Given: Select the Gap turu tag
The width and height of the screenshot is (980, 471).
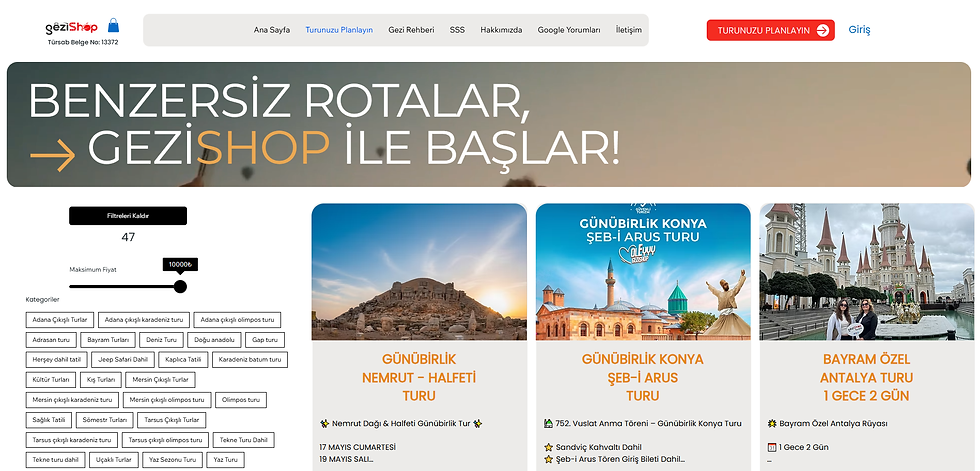Looking at the screenshot, I should pos(264,340).
